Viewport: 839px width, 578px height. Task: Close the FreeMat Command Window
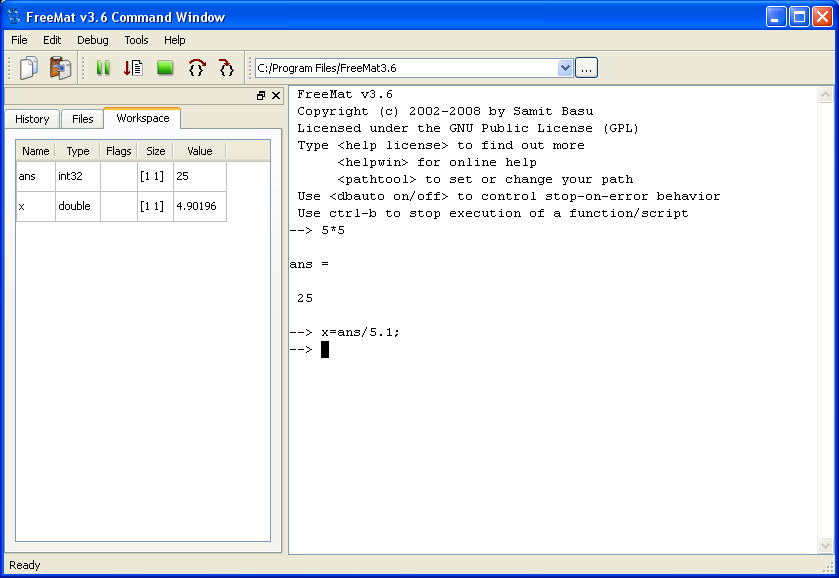click(x=822, y=17)
